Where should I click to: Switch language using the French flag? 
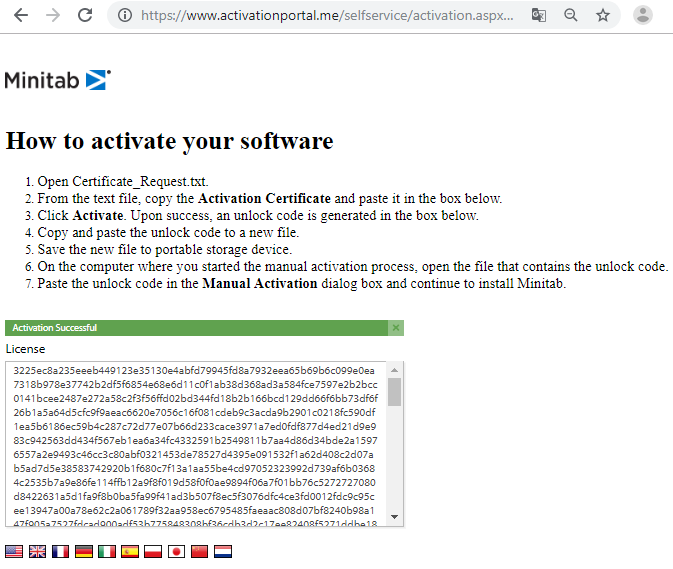pos(60,551)
